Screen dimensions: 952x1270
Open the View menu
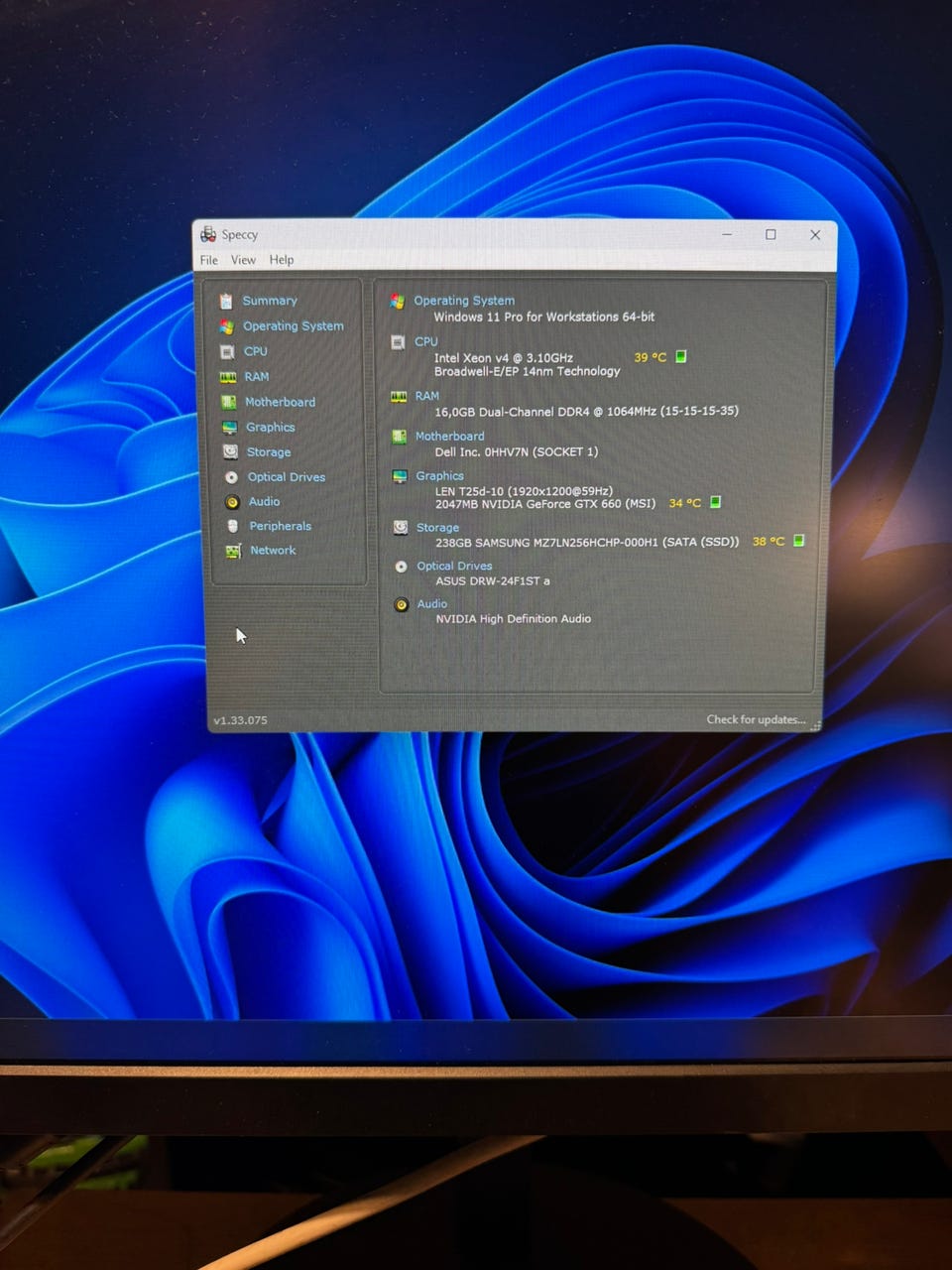[x=243, y=260]
